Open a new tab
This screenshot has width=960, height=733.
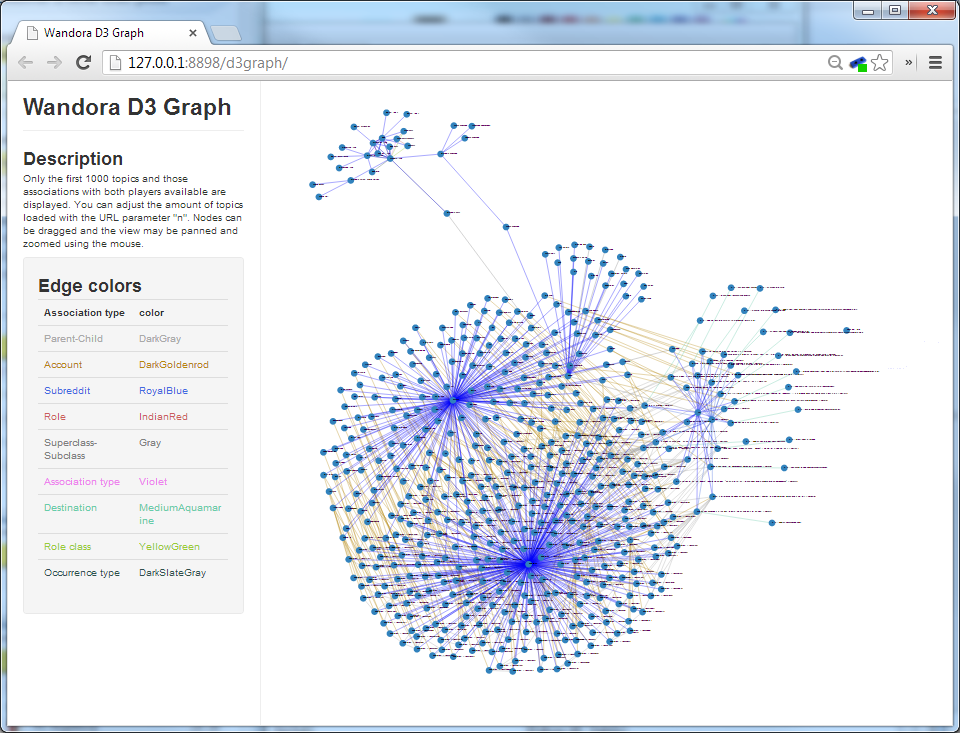click(x=225, y=34)
